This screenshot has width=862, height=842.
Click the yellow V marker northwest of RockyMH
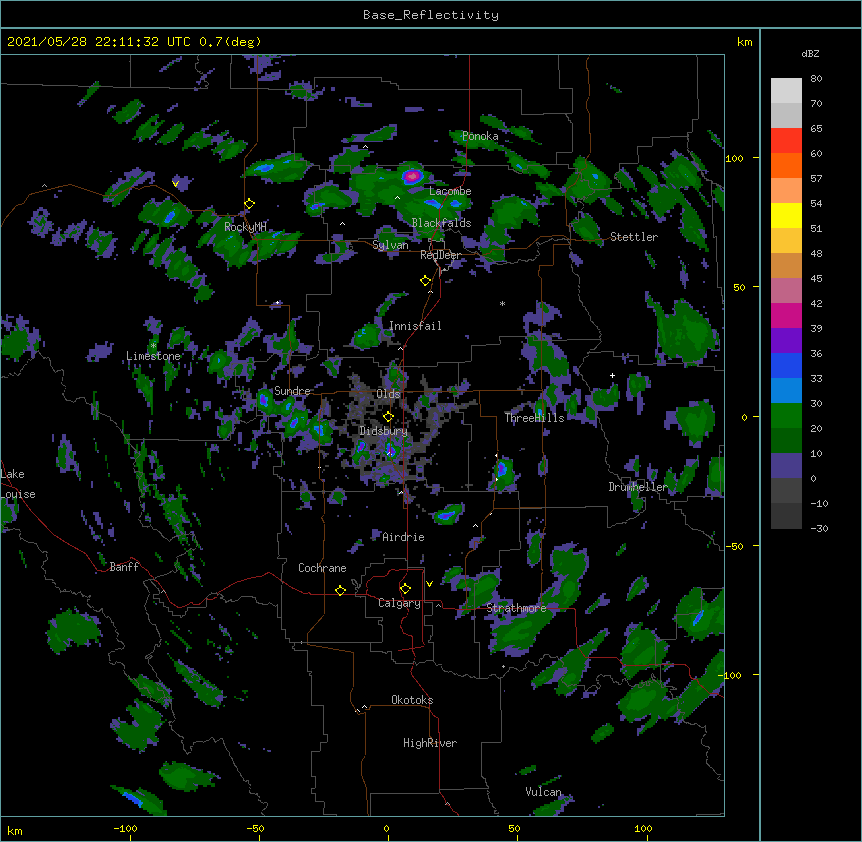pos(175,184)
